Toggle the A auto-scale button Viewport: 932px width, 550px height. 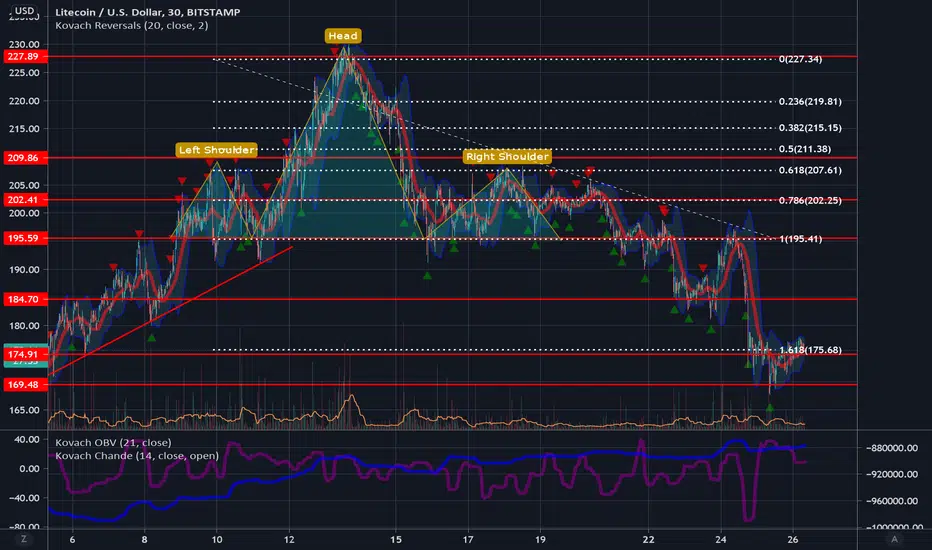click(894, 539)
